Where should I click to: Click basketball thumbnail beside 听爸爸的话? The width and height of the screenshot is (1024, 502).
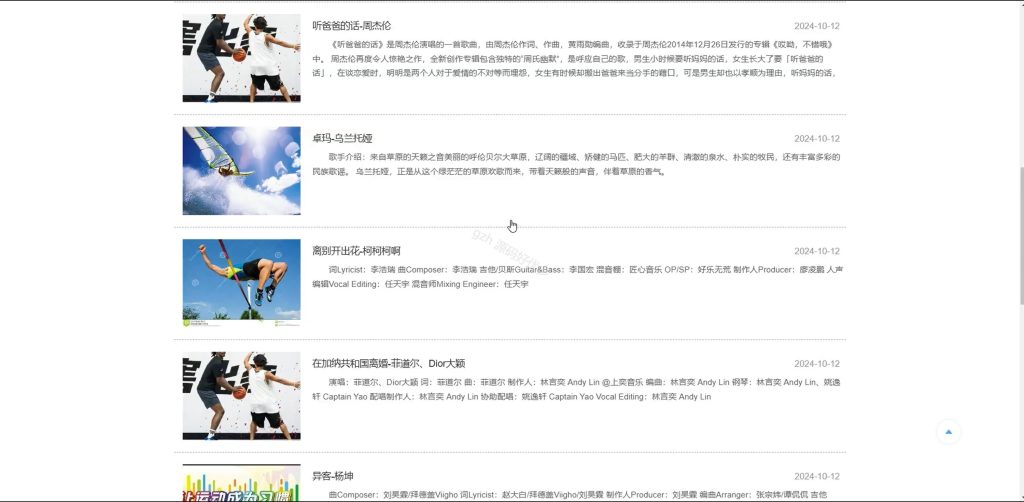pos(242,58)
